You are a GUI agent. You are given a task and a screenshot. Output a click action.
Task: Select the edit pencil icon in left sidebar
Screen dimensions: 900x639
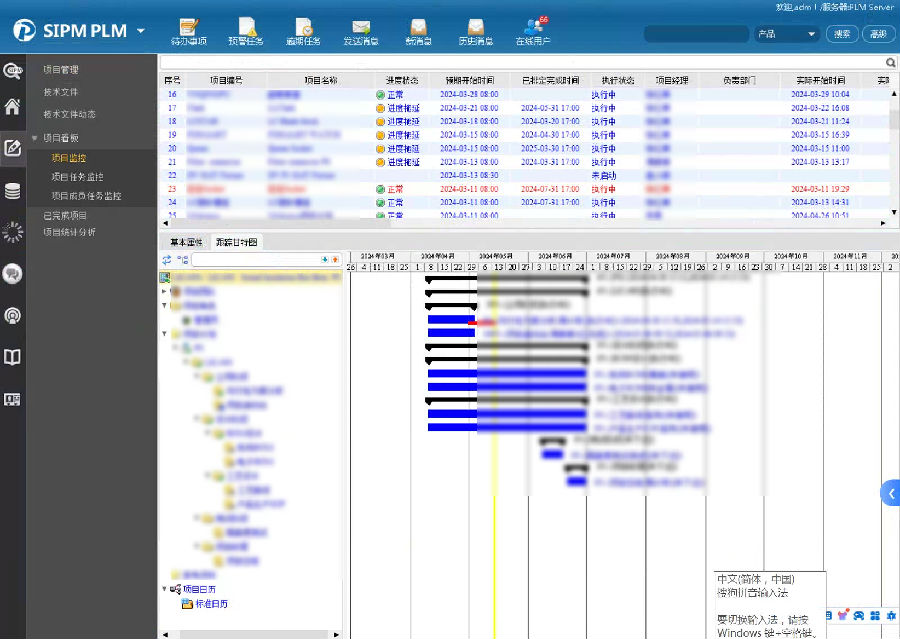click(x=13, y=148)
